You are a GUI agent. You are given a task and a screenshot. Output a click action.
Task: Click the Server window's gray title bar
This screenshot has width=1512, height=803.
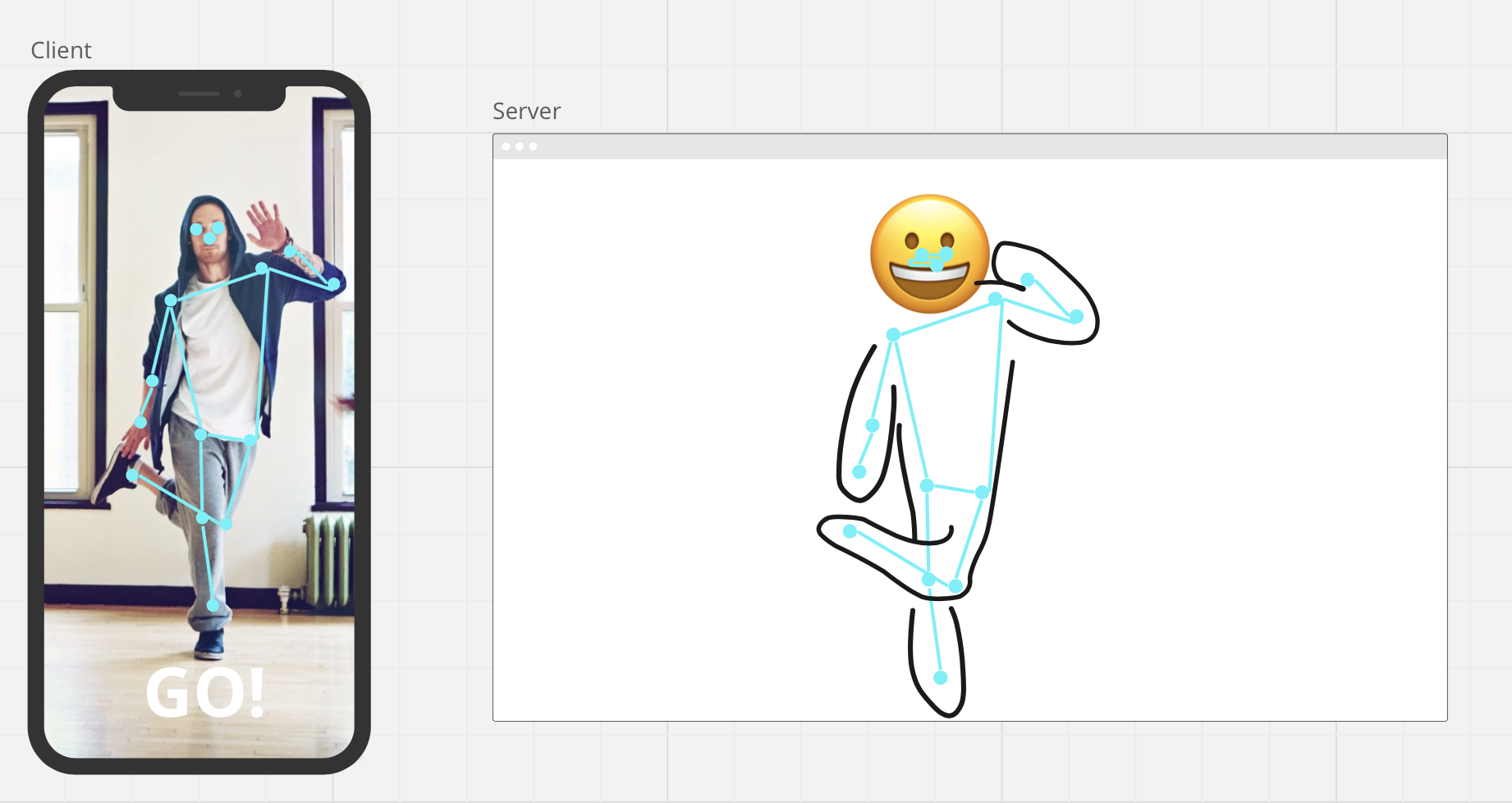(969, 146)
